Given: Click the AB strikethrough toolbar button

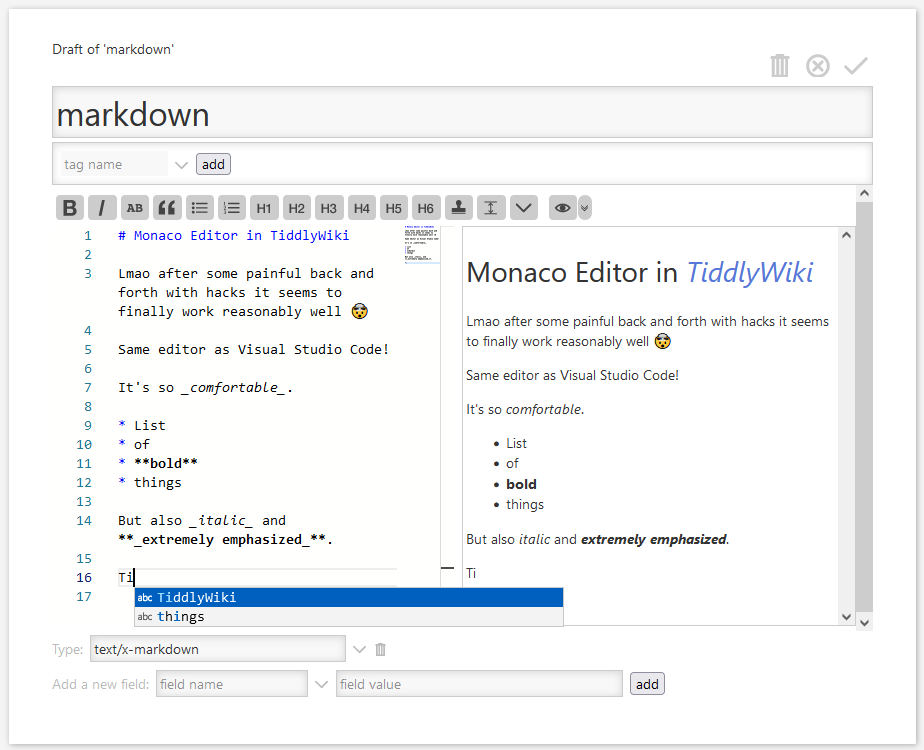Looking at the screenshot, I should pyautogui.click(x=135, y=208).
